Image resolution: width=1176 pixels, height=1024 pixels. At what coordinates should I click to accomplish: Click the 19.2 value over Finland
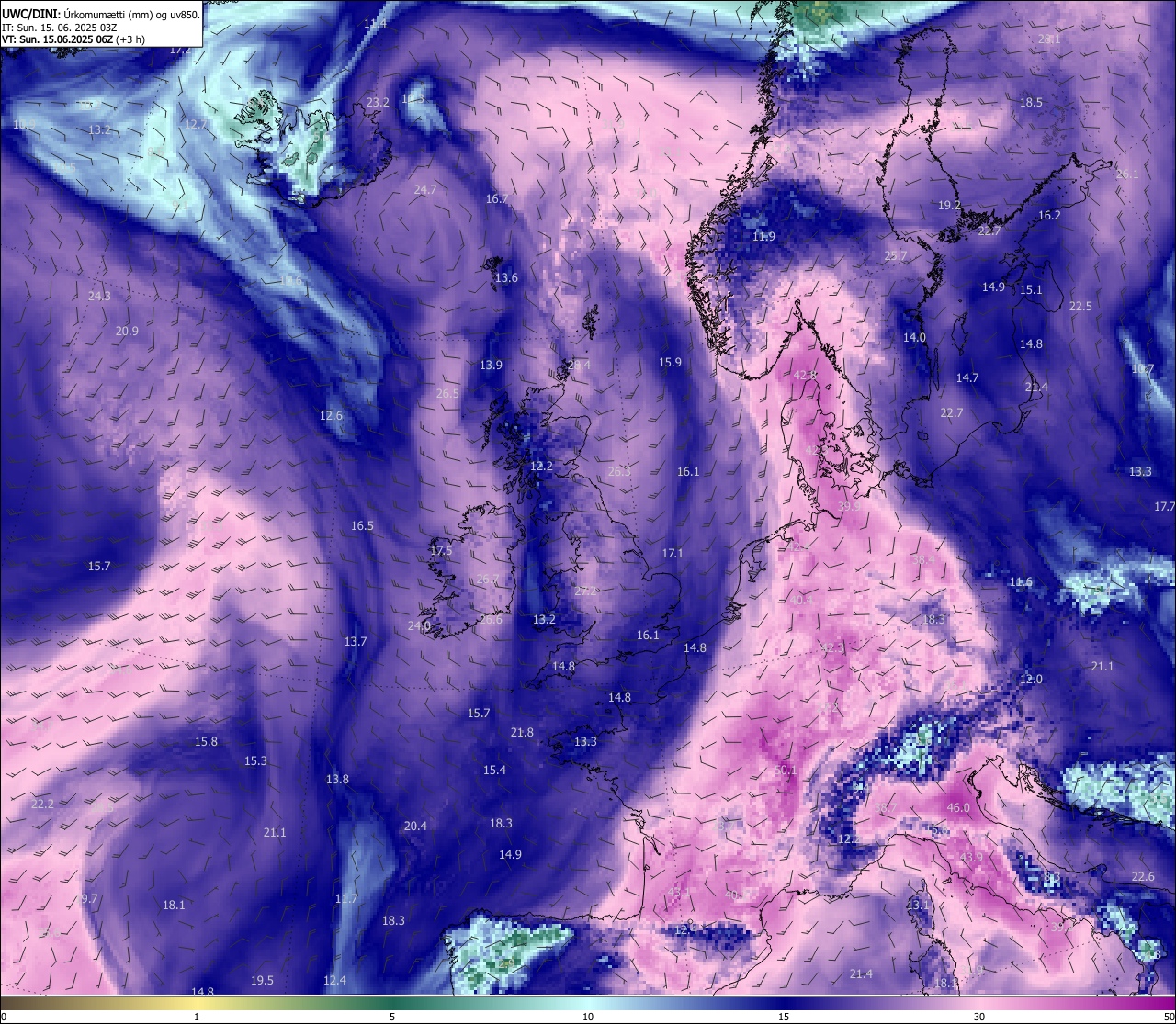(x=949, y=207)
